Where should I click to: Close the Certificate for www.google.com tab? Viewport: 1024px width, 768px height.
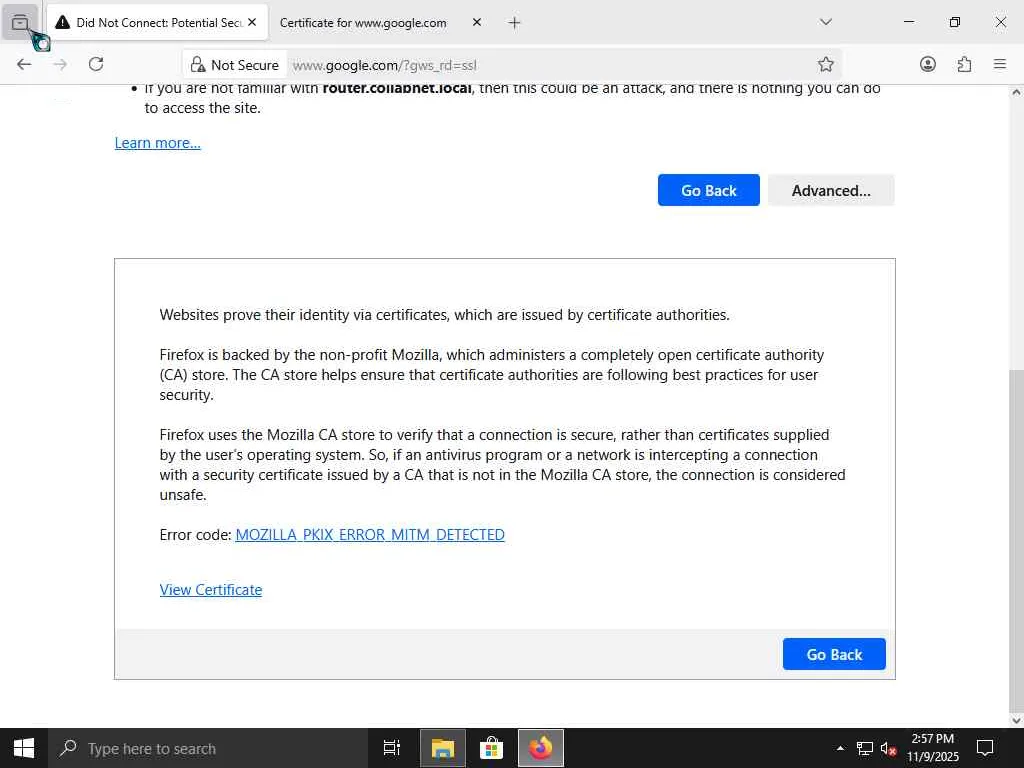tap(477, 22)
